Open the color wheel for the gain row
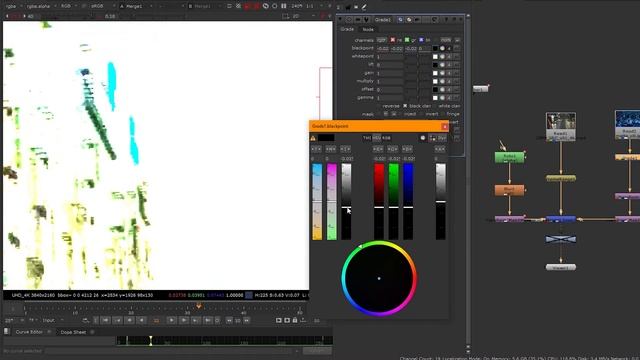Viewport: 640px width, 360px height. point(442,73)
